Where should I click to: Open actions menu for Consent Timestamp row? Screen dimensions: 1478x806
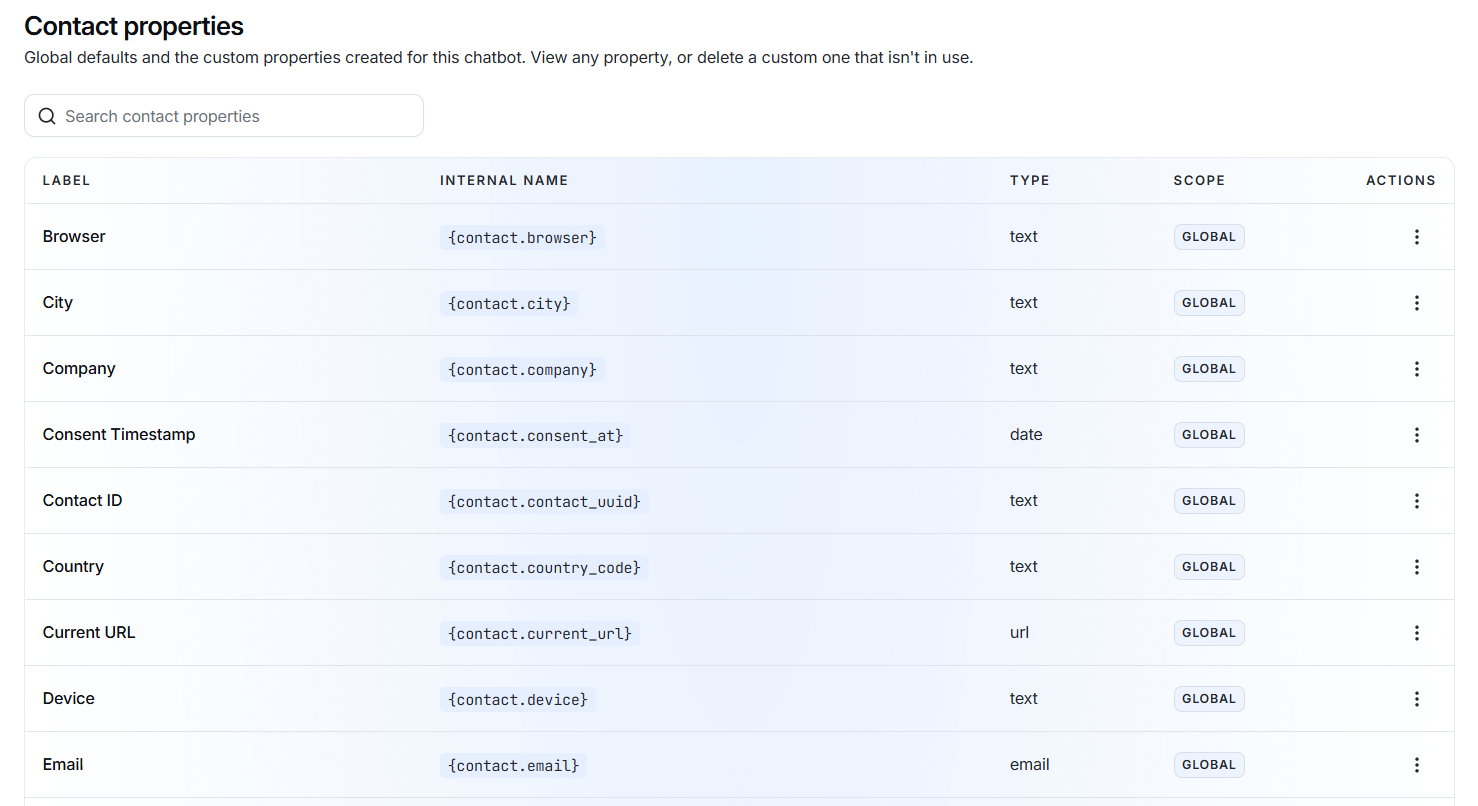pyautogui.click(x=1416, y=435)
